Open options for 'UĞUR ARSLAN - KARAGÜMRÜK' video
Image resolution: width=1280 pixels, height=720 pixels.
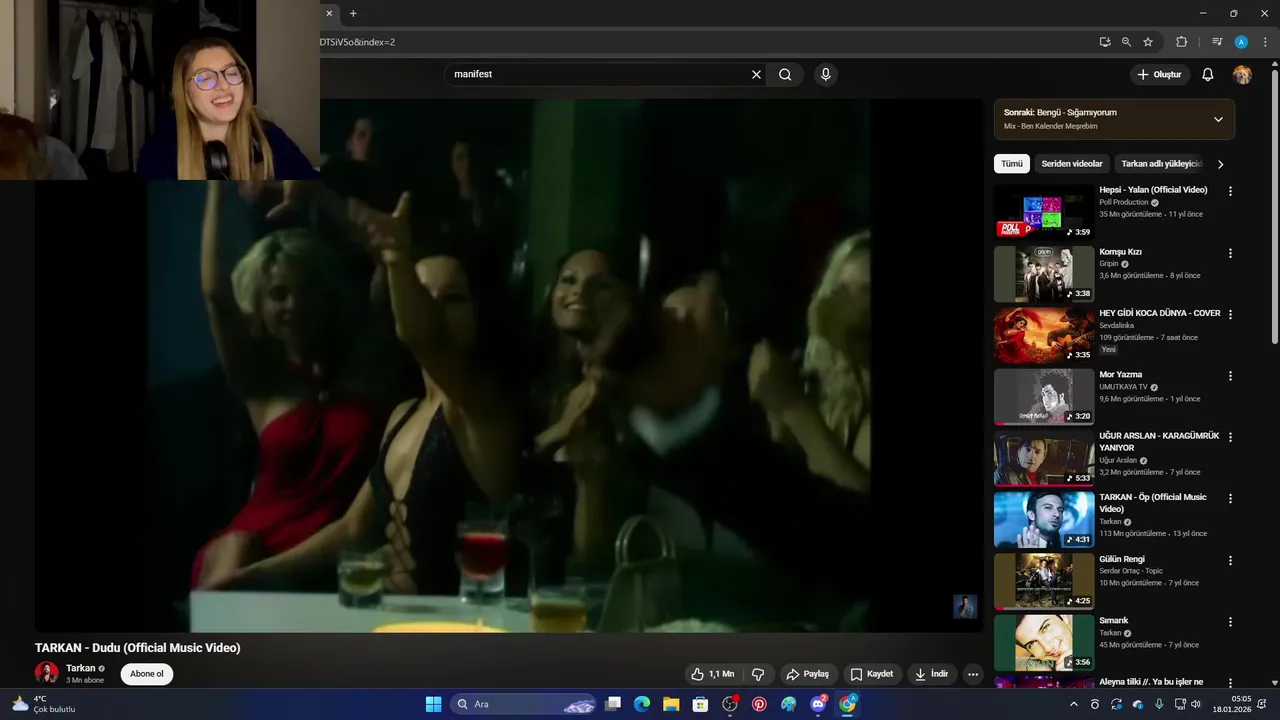1230,437
